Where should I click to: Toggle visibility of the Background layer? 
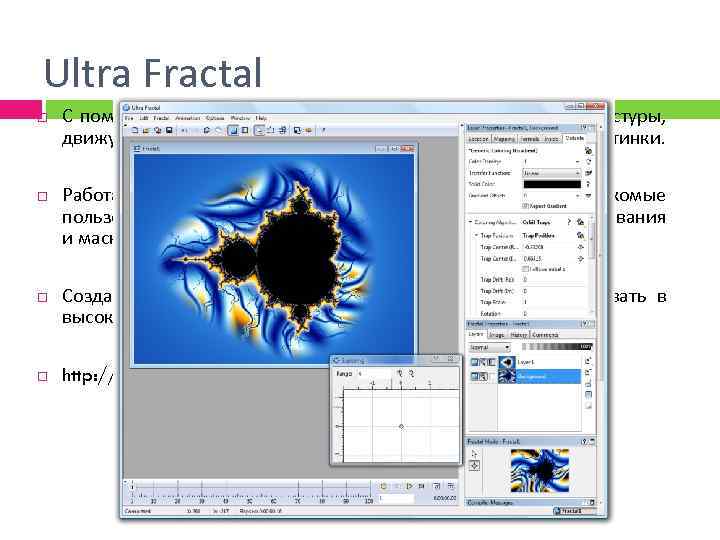click(x=475, y=377)
